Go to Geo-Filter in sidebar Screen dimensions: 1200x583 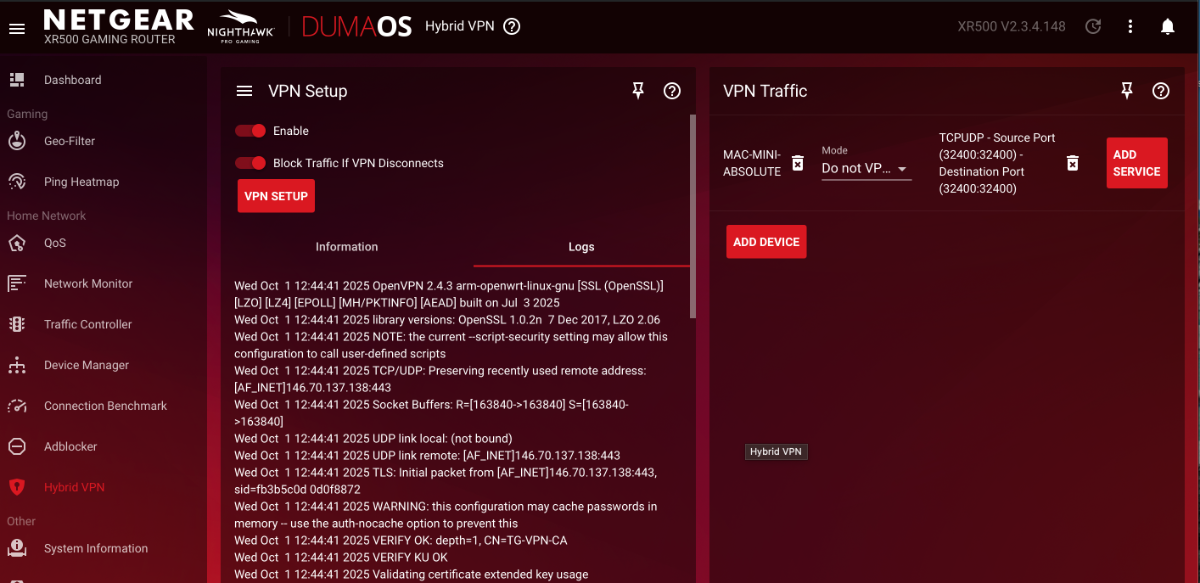coord(69,141)
